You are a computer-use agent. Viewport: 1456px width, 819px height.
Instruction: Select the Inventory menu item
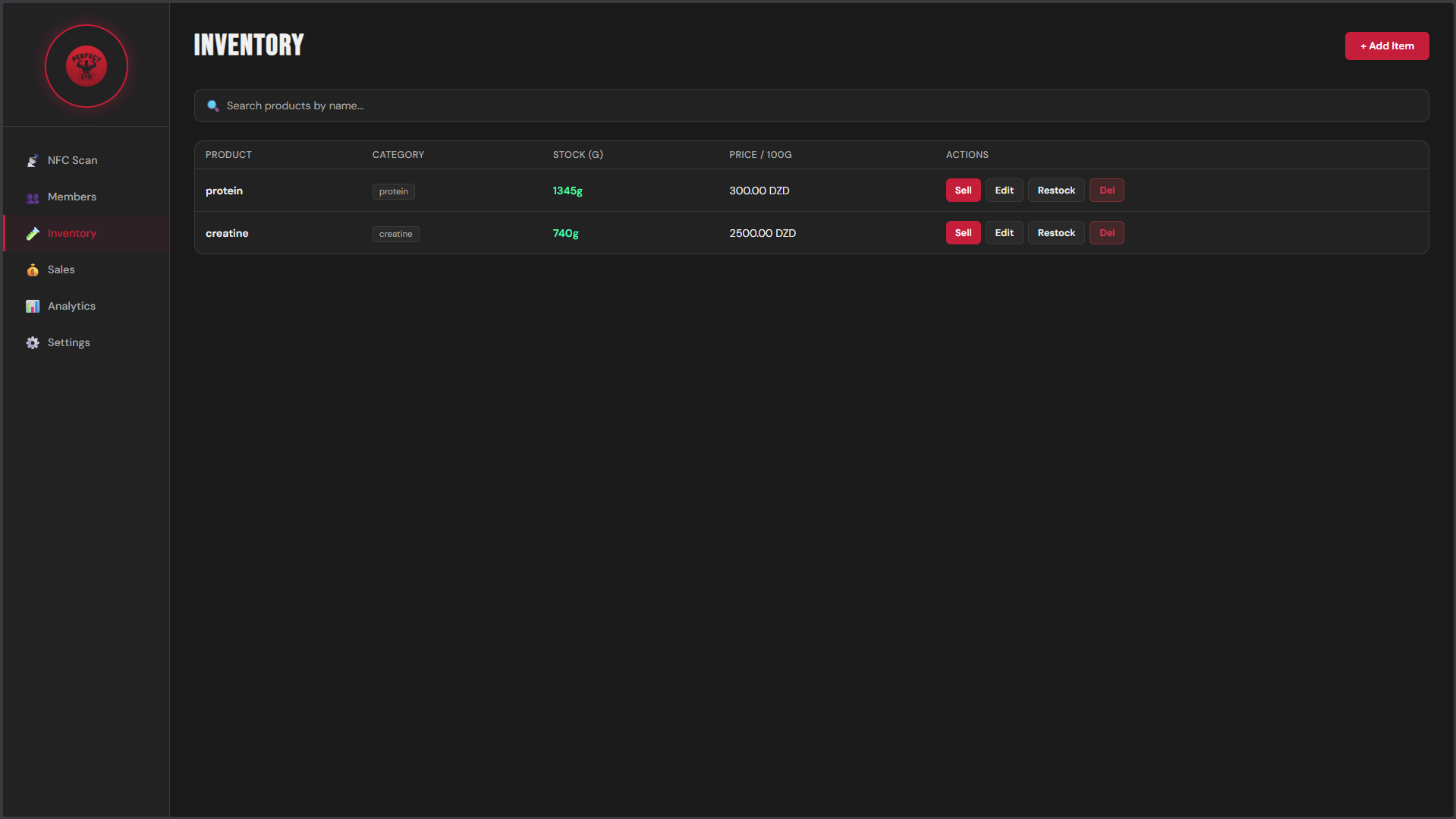tap(86, 233)
